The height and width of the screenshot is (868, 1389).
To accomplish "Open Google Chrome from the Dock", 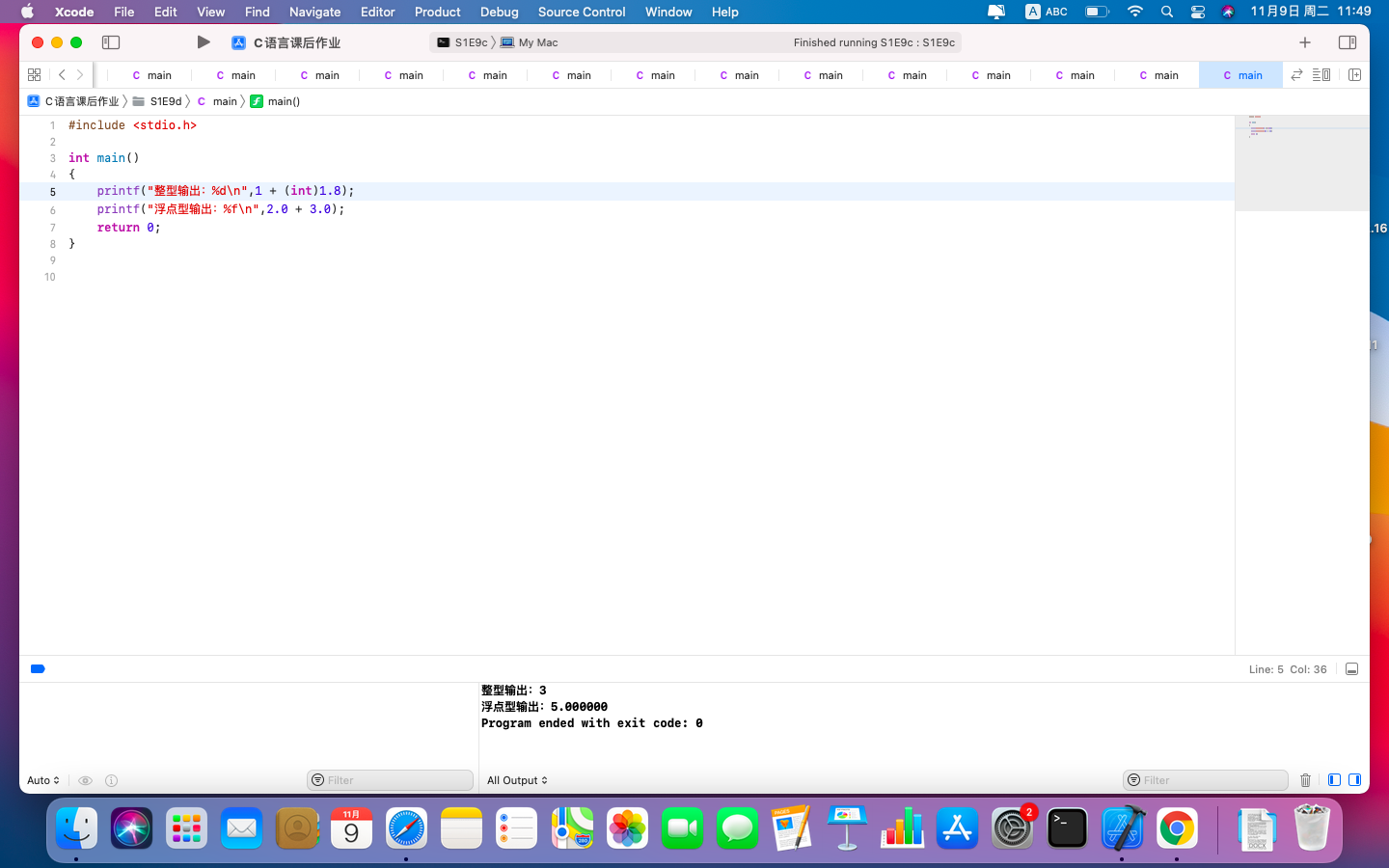I will coord(1177,828).
